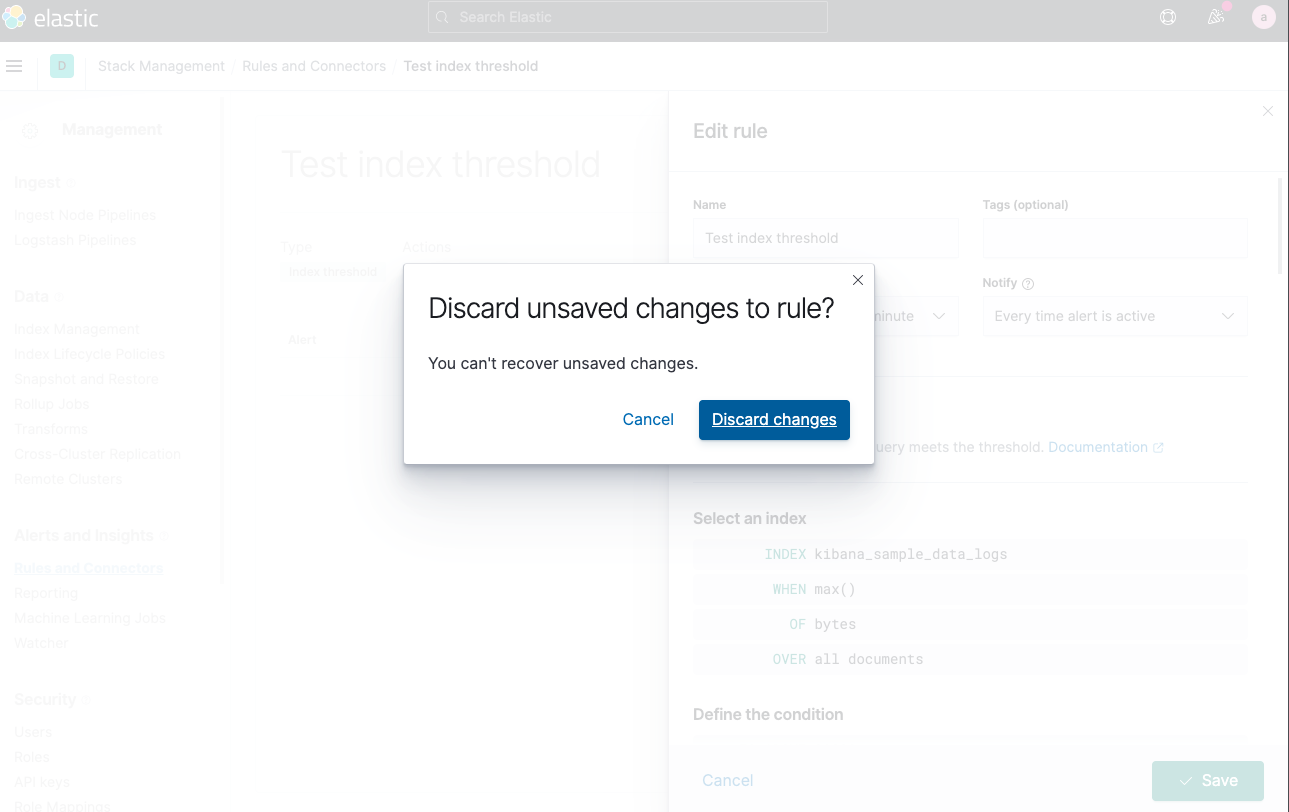This screenshot has height=812, width=1289.
Task: Open the newsfeed celebration icon
Action: [x=1216, y=17]
